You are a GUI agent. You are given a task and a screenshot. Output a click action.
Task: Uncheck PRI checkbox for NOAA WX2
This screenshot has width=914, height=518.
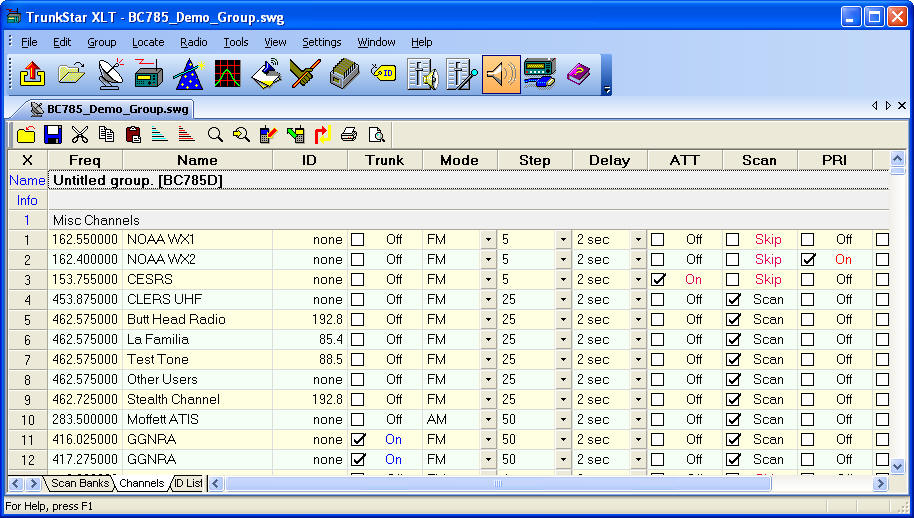point(807,259)
